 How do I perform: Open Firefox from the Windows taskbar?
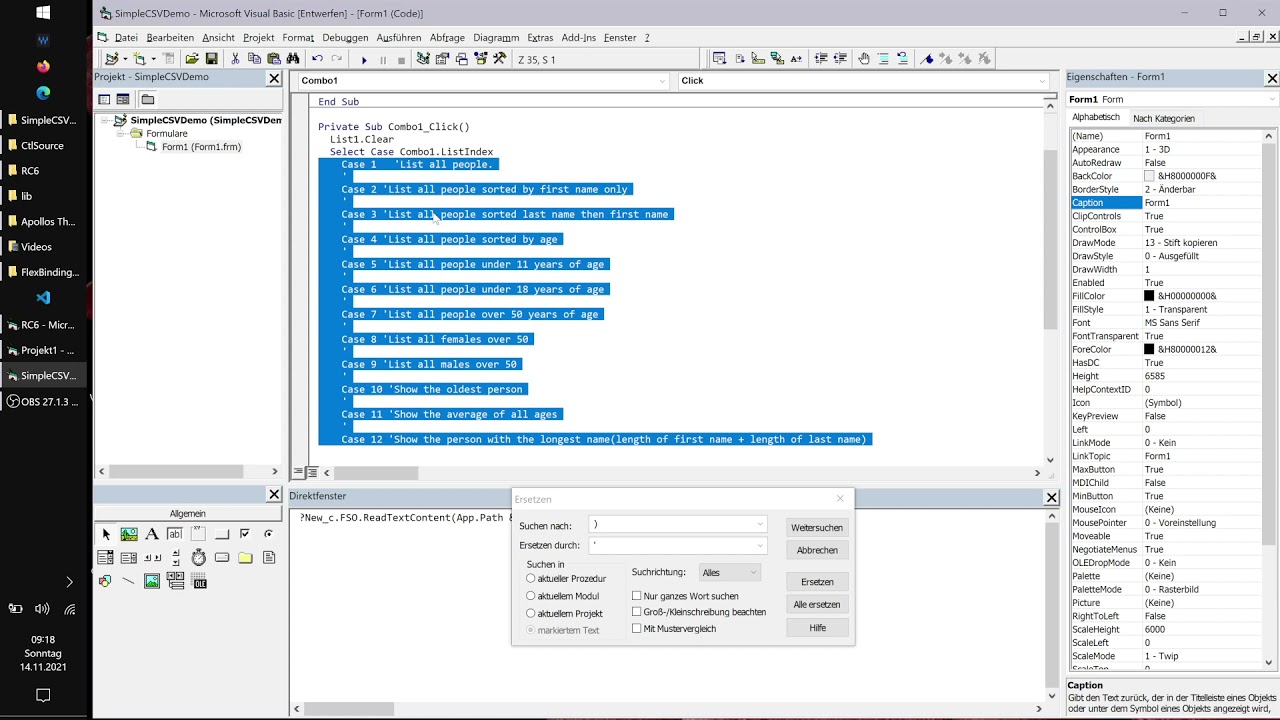43,66
